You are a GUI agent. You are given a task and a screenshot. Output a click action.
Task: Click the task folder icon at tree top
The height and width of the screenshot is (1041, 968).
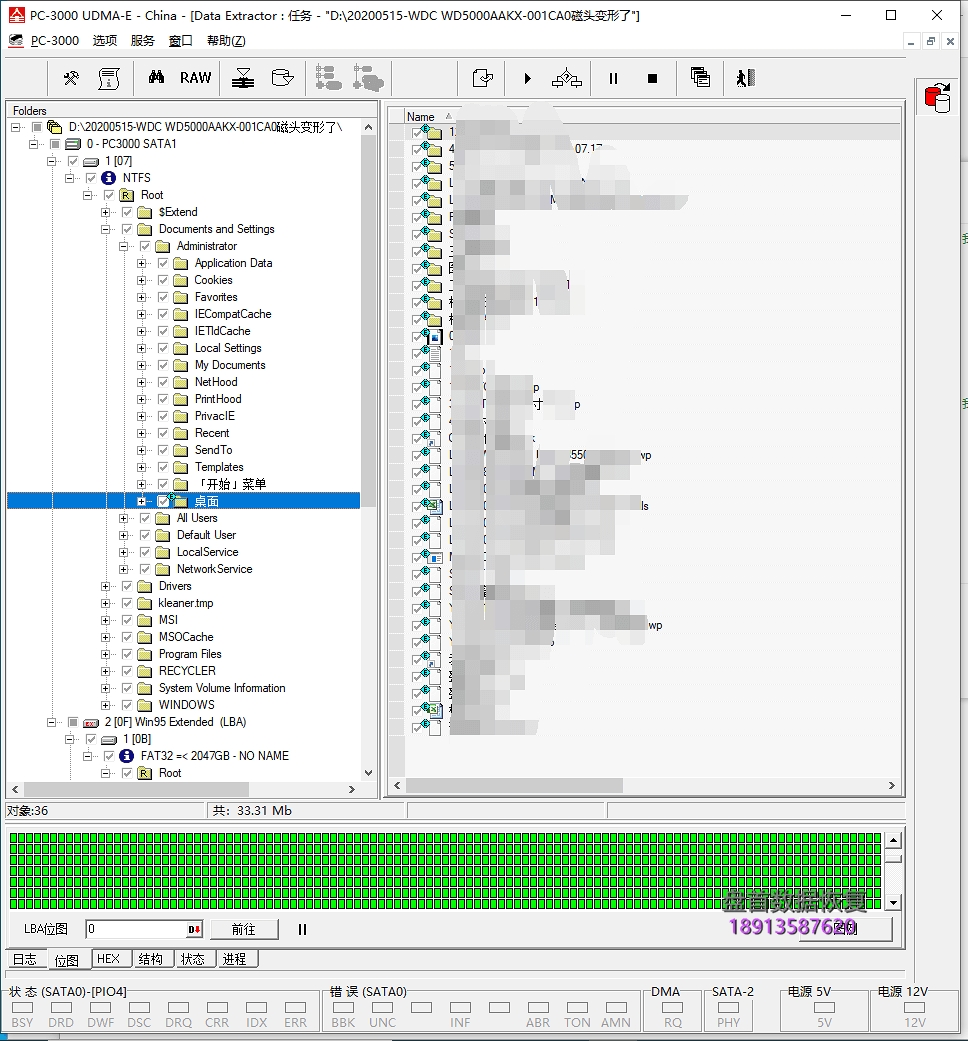coord(55,127)
